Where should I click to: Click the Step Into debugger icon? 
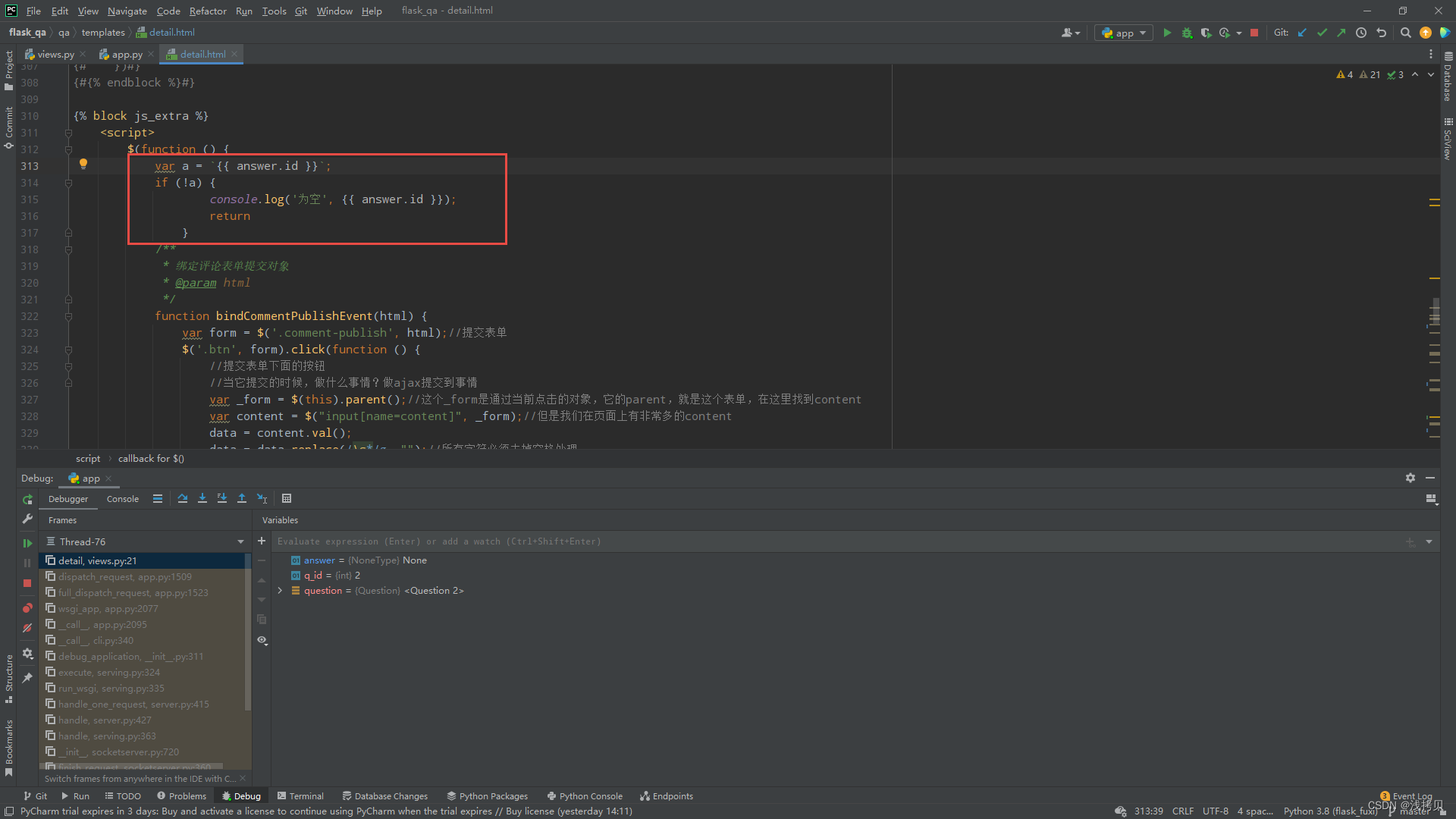coord(202,498)
